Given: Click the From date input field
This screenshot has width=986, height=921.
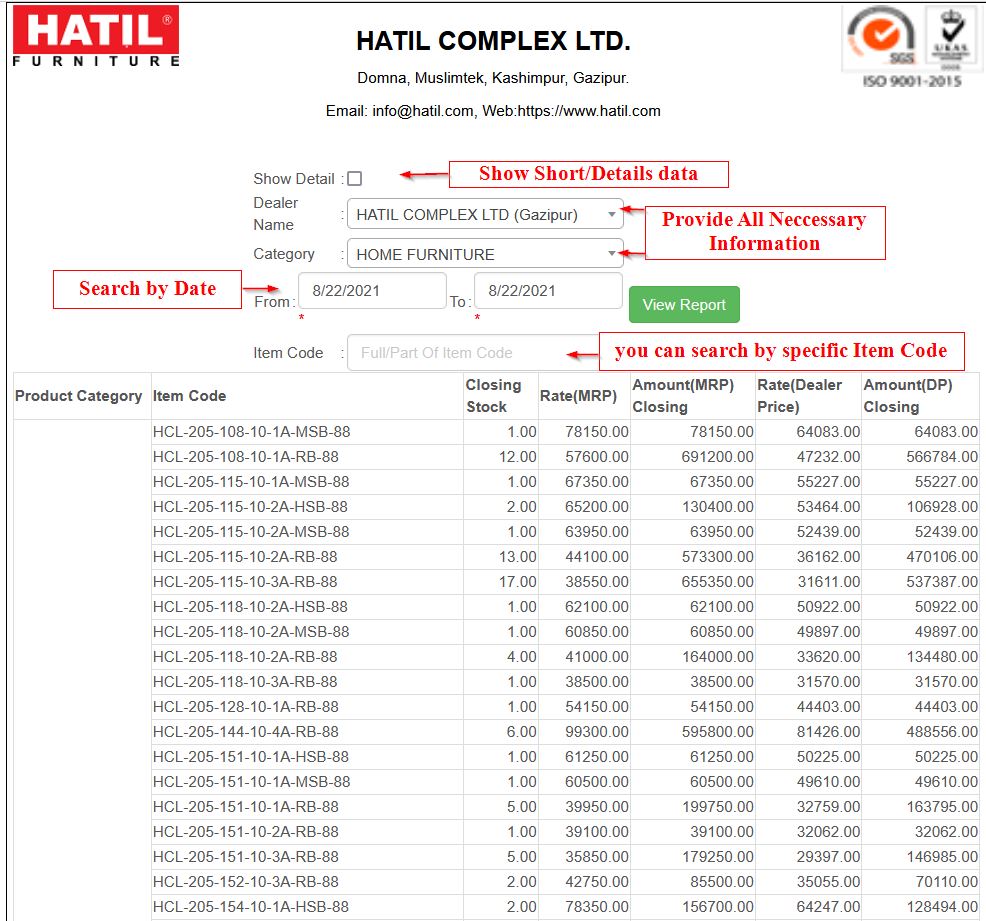Looking at the screenshot, I should (372, 290).
